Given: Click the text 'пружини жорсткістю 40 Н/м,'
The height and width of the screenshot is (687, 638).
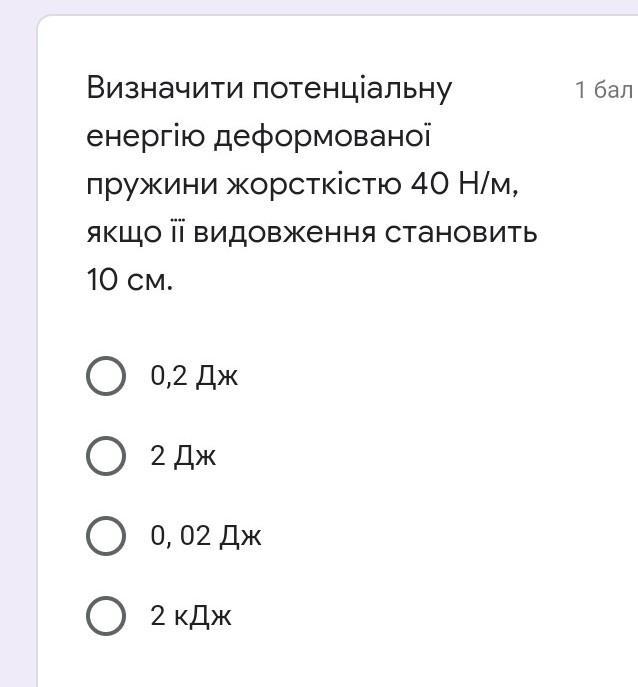Looking at the screenshot, I should (302, 184).
